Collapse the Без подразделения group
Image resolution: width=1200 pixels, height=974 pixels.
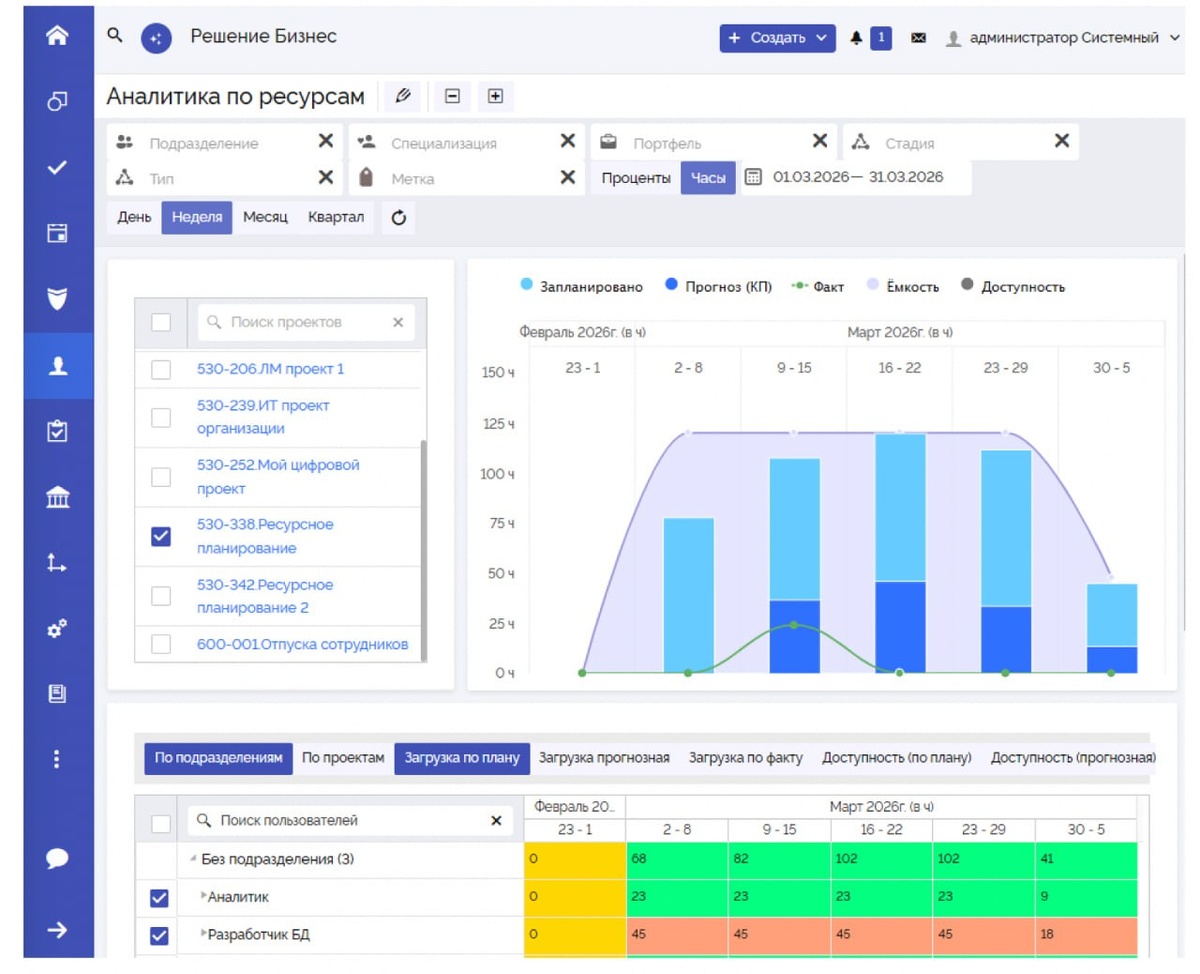[x=193, y=859]
